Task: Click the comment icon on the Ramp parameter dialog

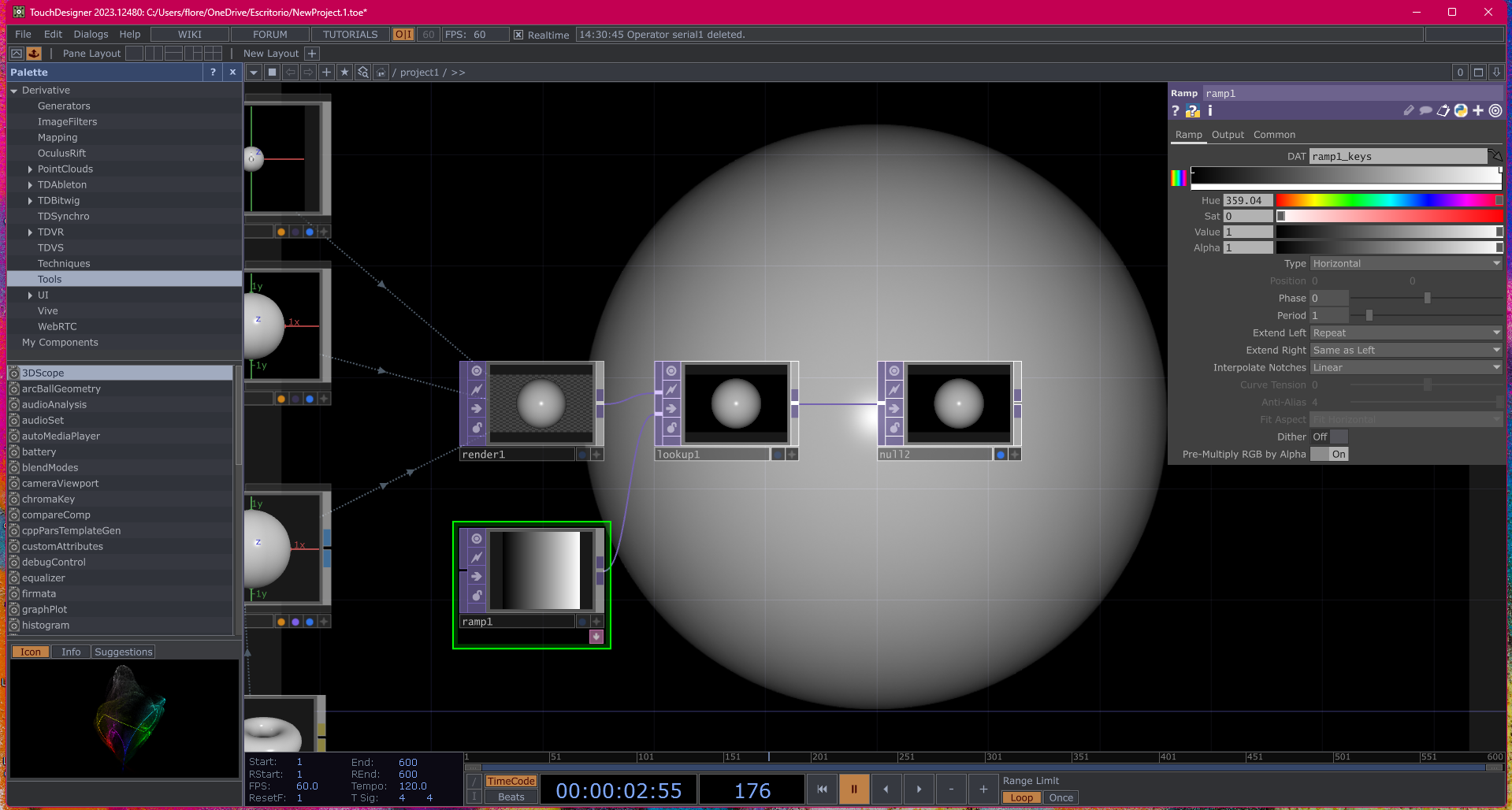Action: [x=1426, y=110]
